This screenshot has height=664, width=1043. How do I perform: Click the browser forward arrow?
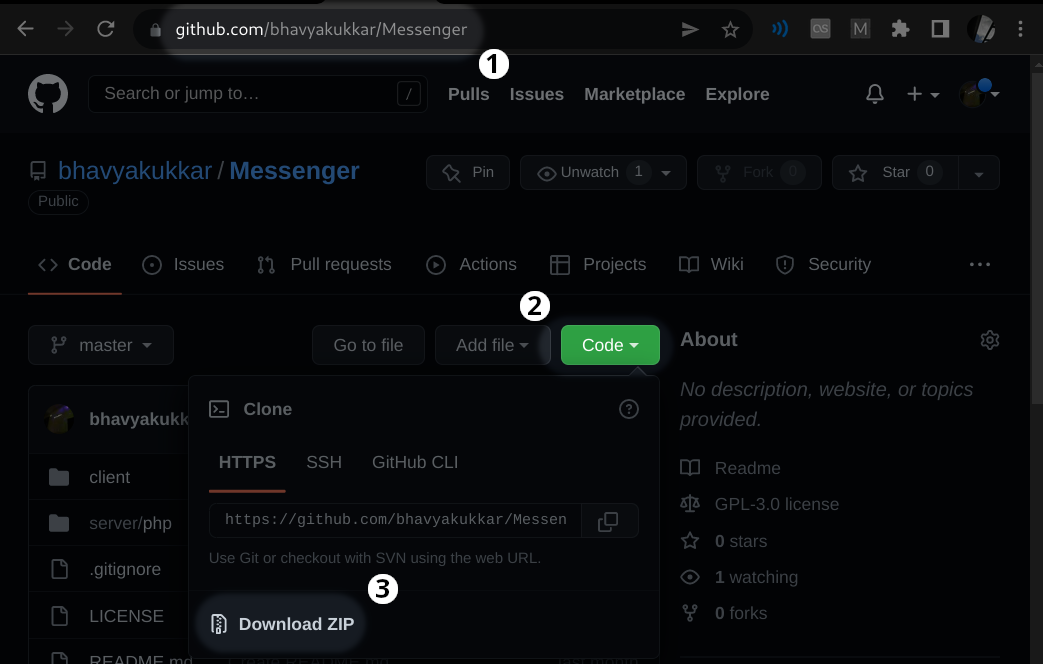coord(65,29)
